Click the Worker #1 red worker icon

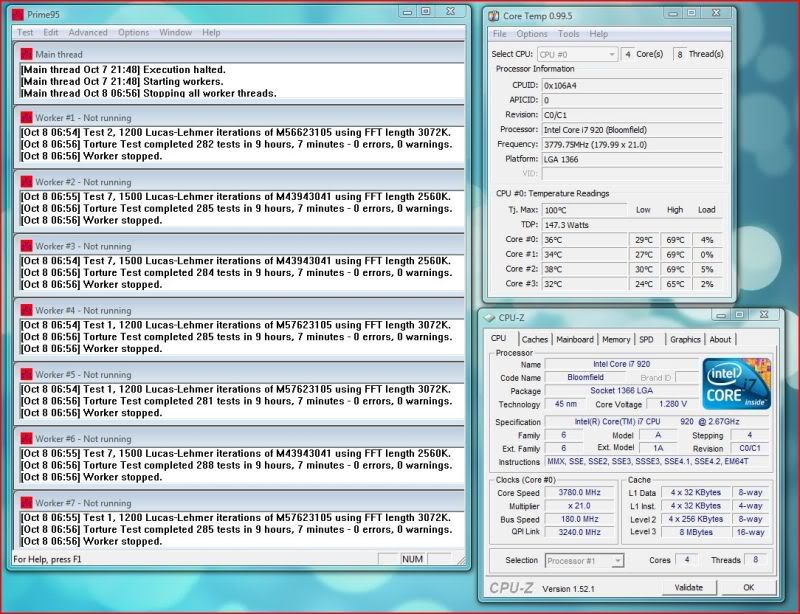point(26,117)
